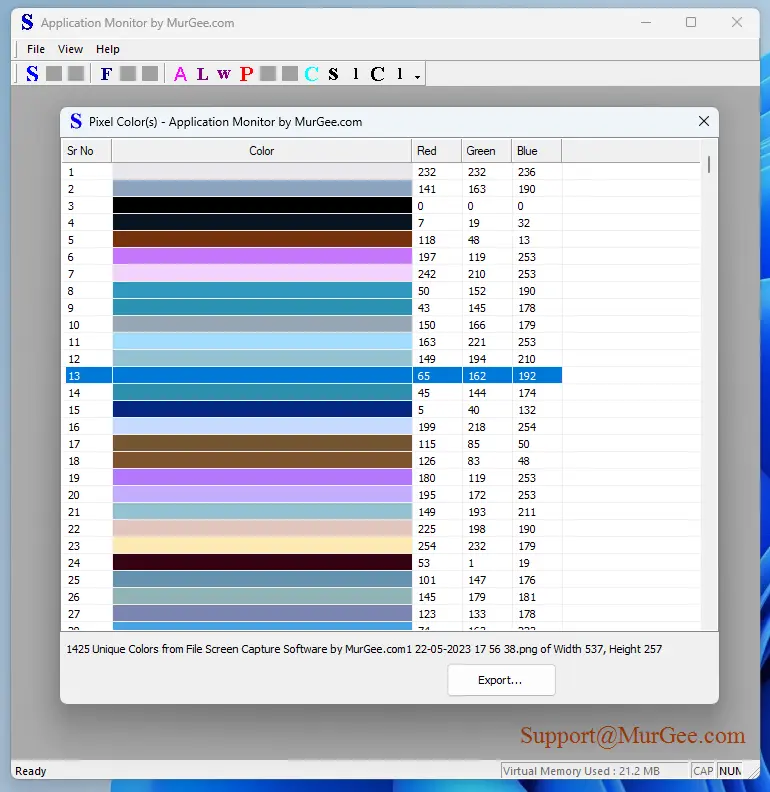The height and width of the screenshot is (792, 770).
Task: Select the light blue swatch in row 11
Action: click(262, 341)
